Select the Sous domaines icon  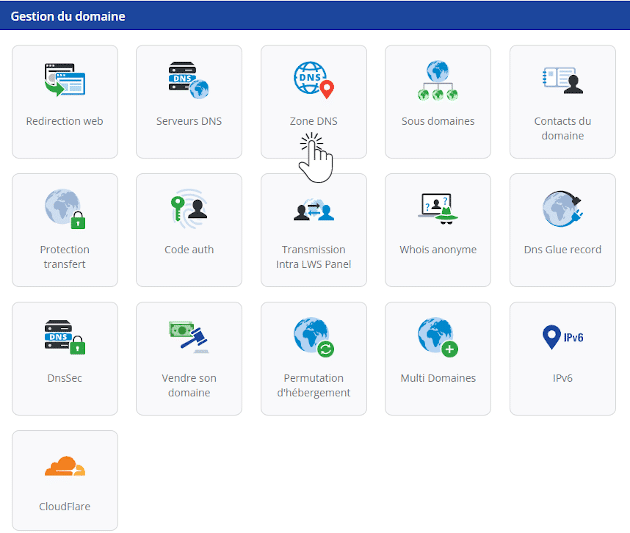pyautogui.click(x=437, y=80)
